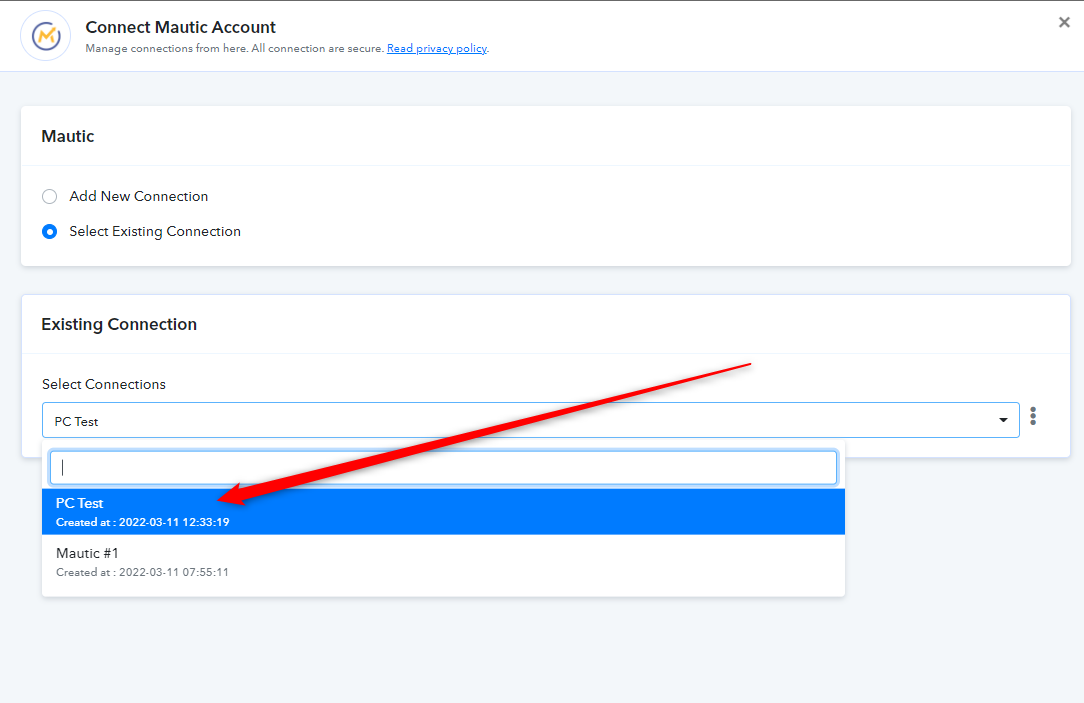Select the Select Existing Connection radio button
1084x703 pixels.
click(x=50, y=232)
